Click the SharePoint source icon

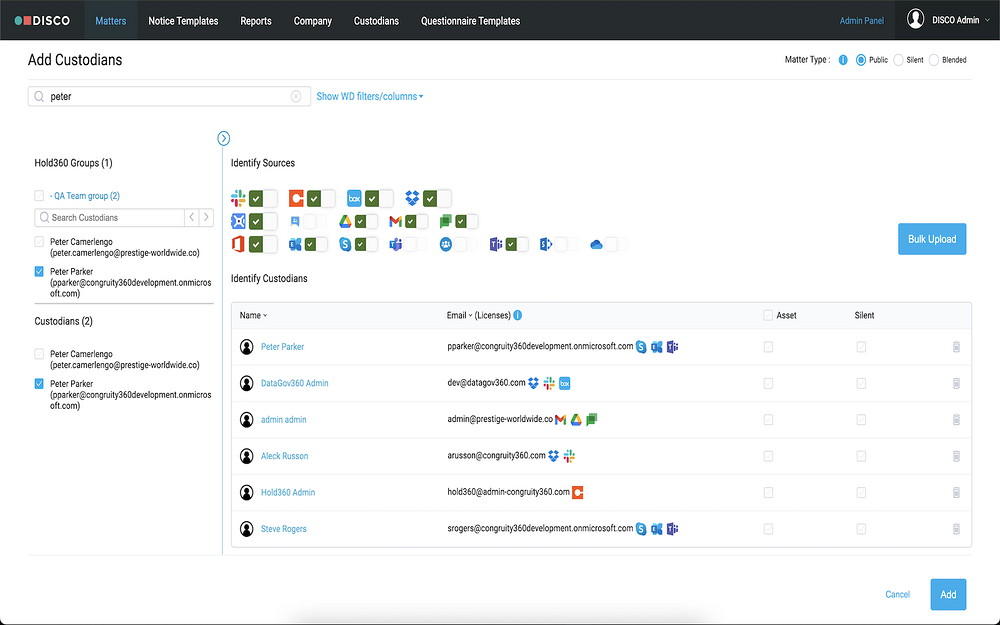pos(546,244)
